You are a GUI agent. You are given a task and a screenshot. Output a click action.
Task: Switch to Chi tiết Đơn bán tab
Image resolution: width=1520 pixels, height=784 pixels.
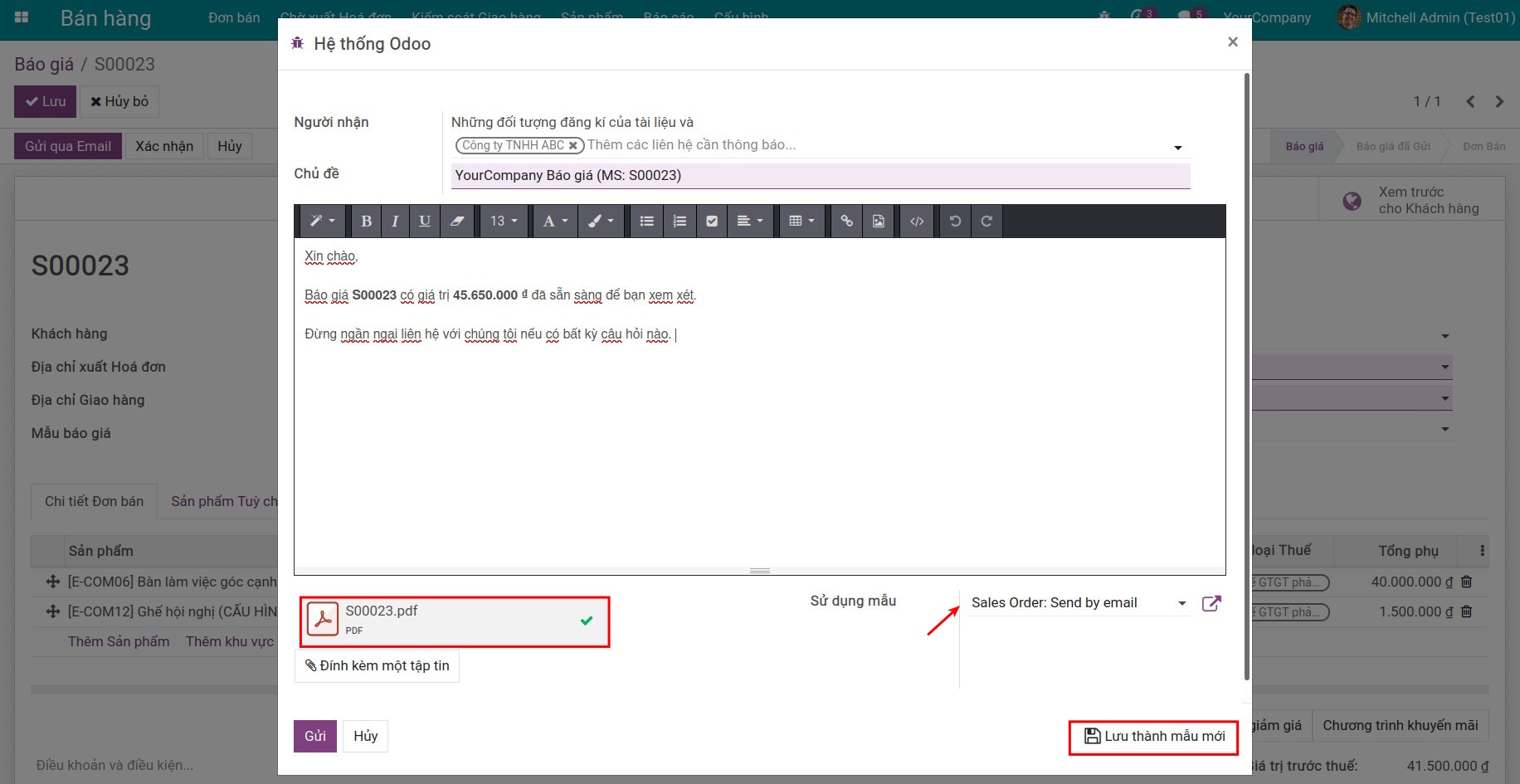click(x=94, y=501)
